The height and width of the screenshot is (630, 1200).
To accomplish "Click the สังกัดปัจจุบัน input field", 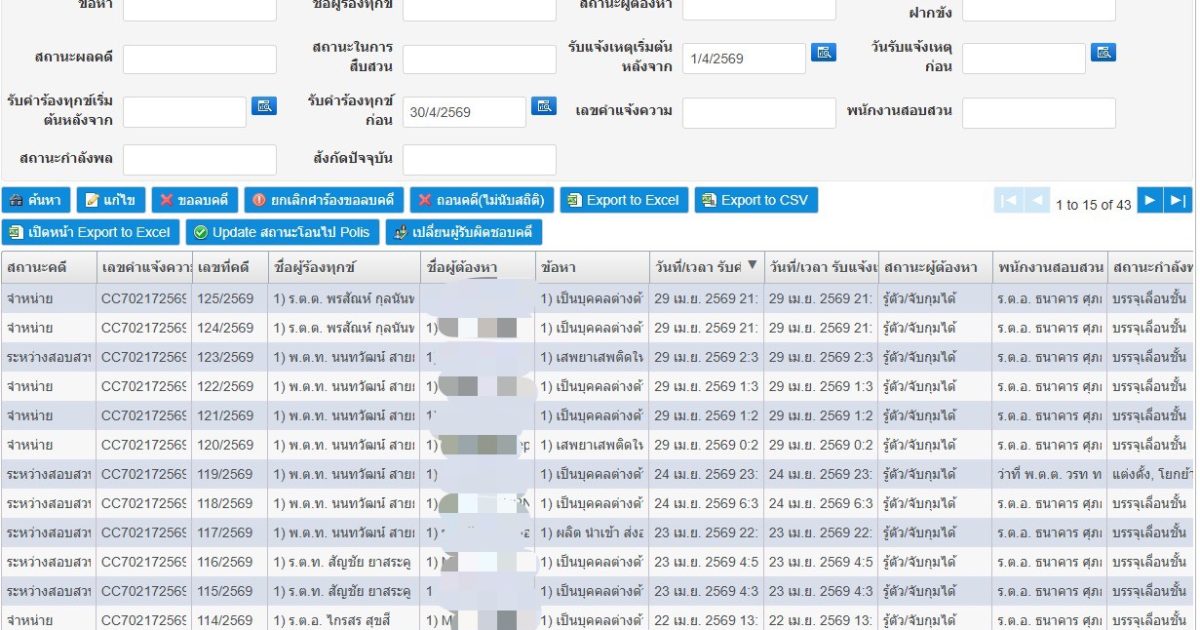I will pyautogui.click(x=480, y=159).
